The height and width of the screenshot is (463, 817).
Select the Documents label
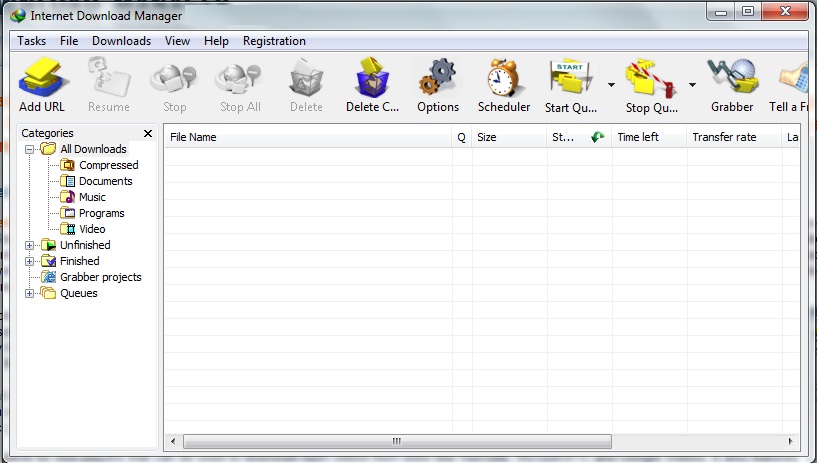point(105,181)
